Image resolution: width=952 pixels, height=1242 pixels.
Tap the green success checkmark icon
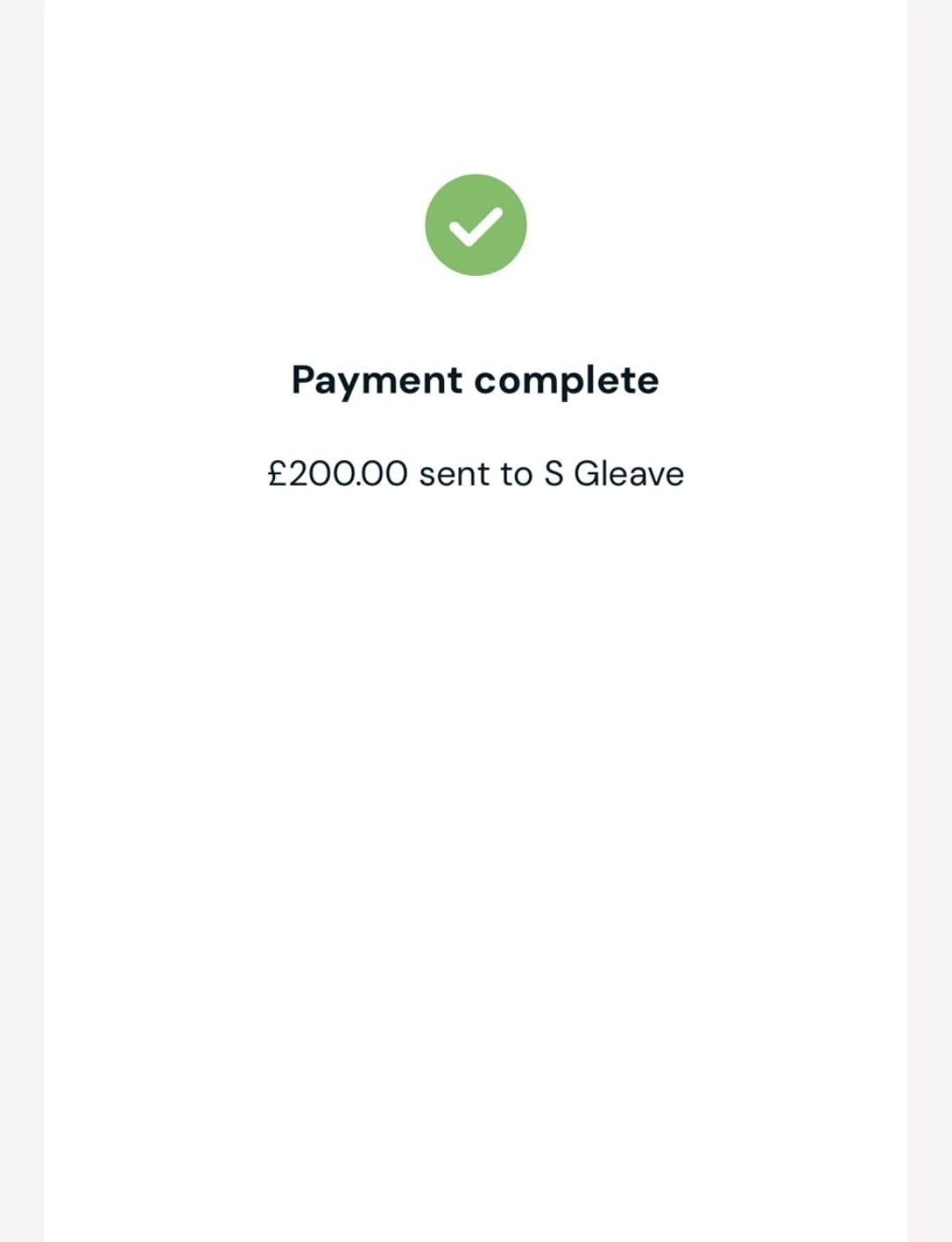475,225
